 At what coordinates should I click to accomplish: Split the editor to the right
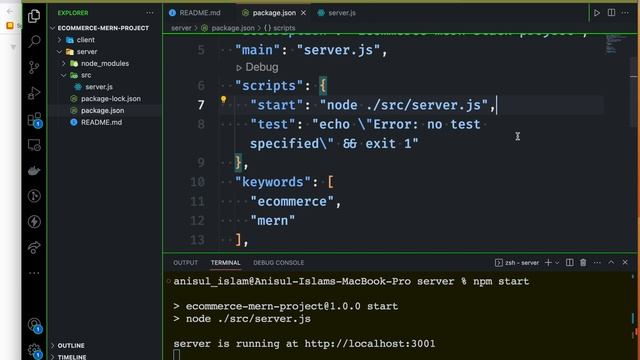(x=611, y=13)
